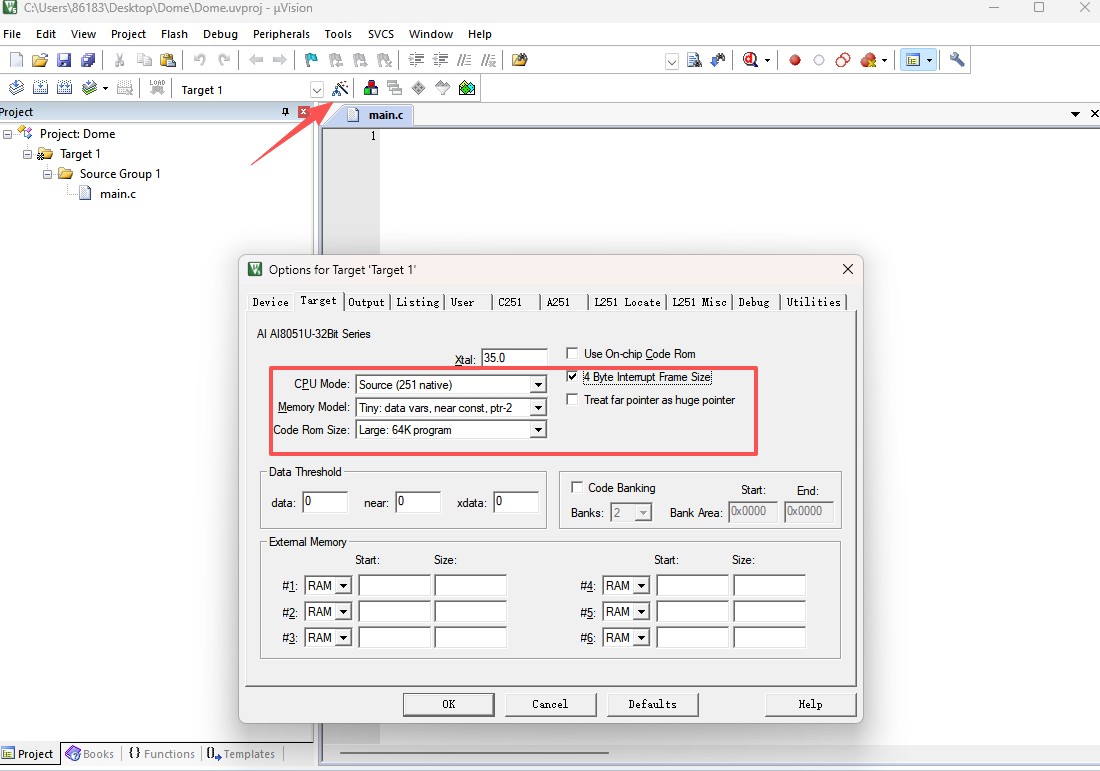Toggle the bookmark flag icon
The width and height of the screenshot is (1100, 771).
tap(311, 60)
